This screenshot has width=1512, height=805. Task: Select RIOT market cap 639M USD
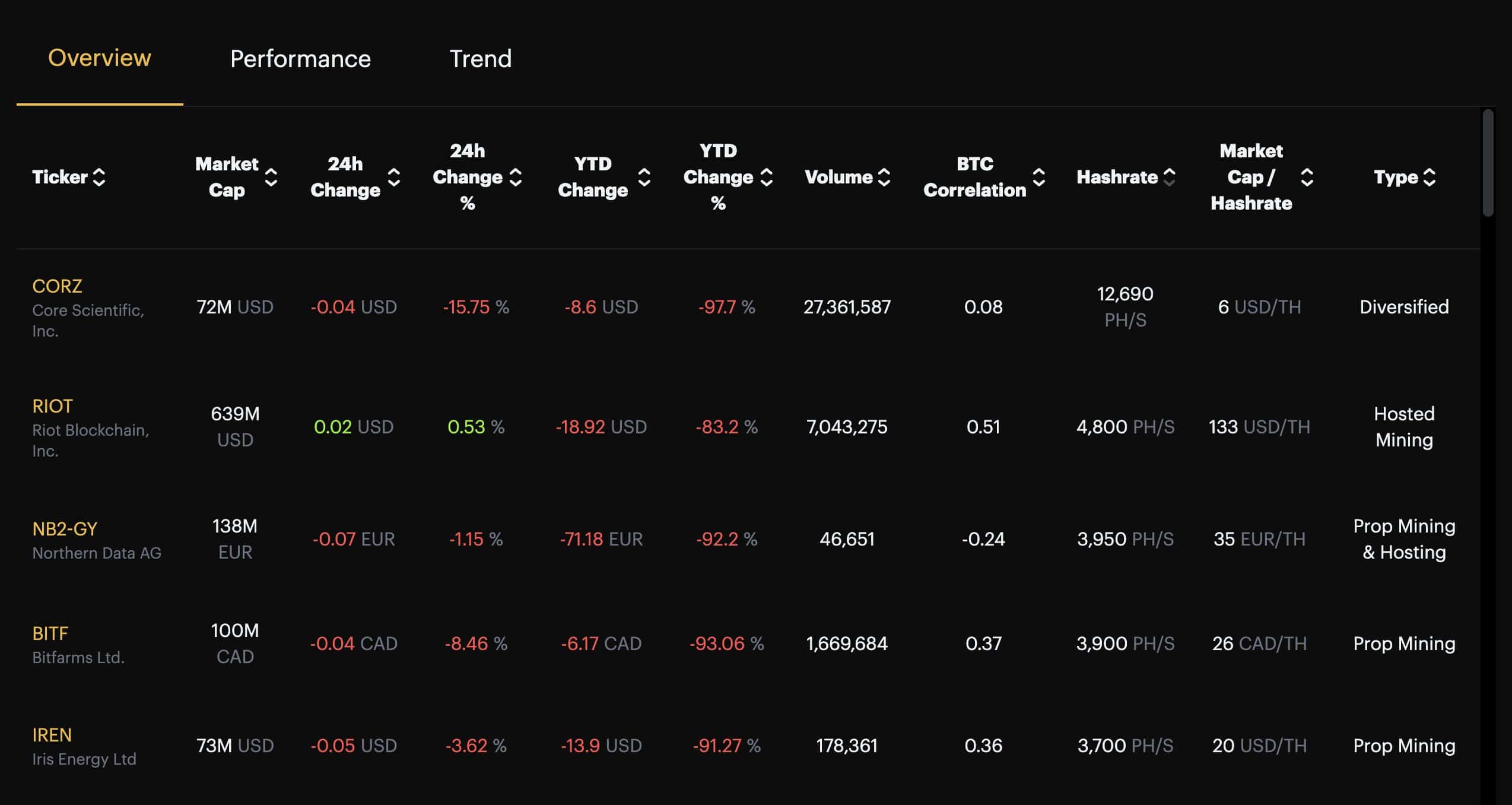[x=235, y=427]
